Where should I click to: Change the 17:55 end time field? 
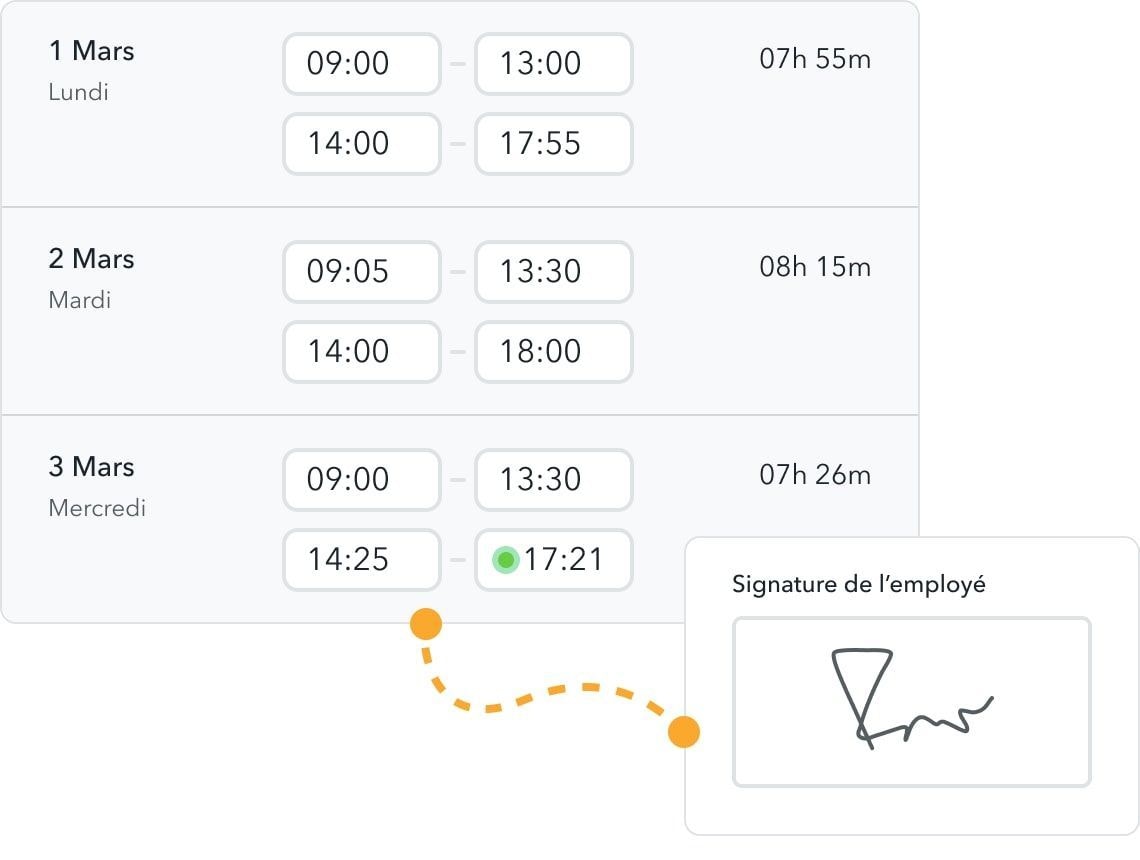click(553, 144)
